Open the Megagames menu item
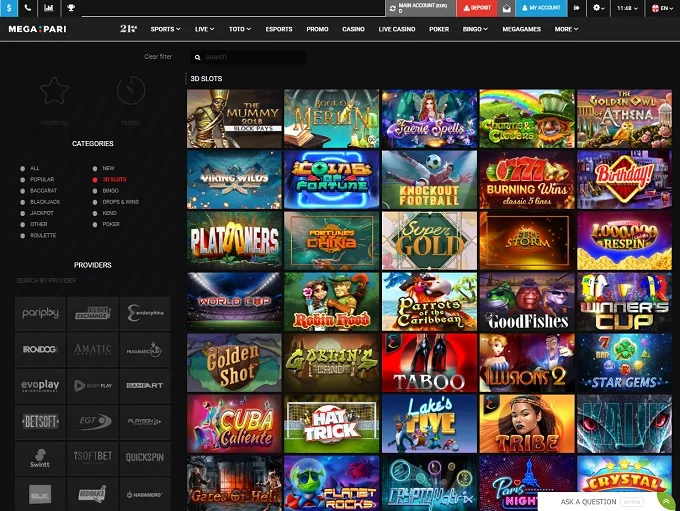The width and height of the screenshot is (680, 511). coord(521,29)
